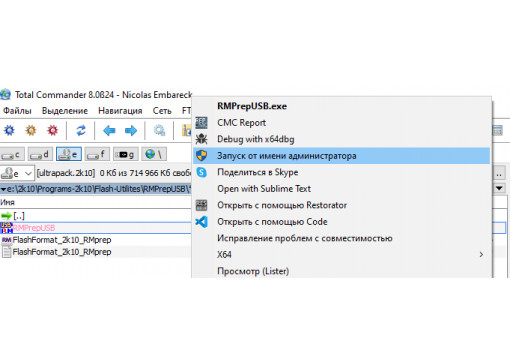Click the blue gear toolbar icon
Image resolution: width=510 pixels, height=364 pixels.
pos(9,130)
